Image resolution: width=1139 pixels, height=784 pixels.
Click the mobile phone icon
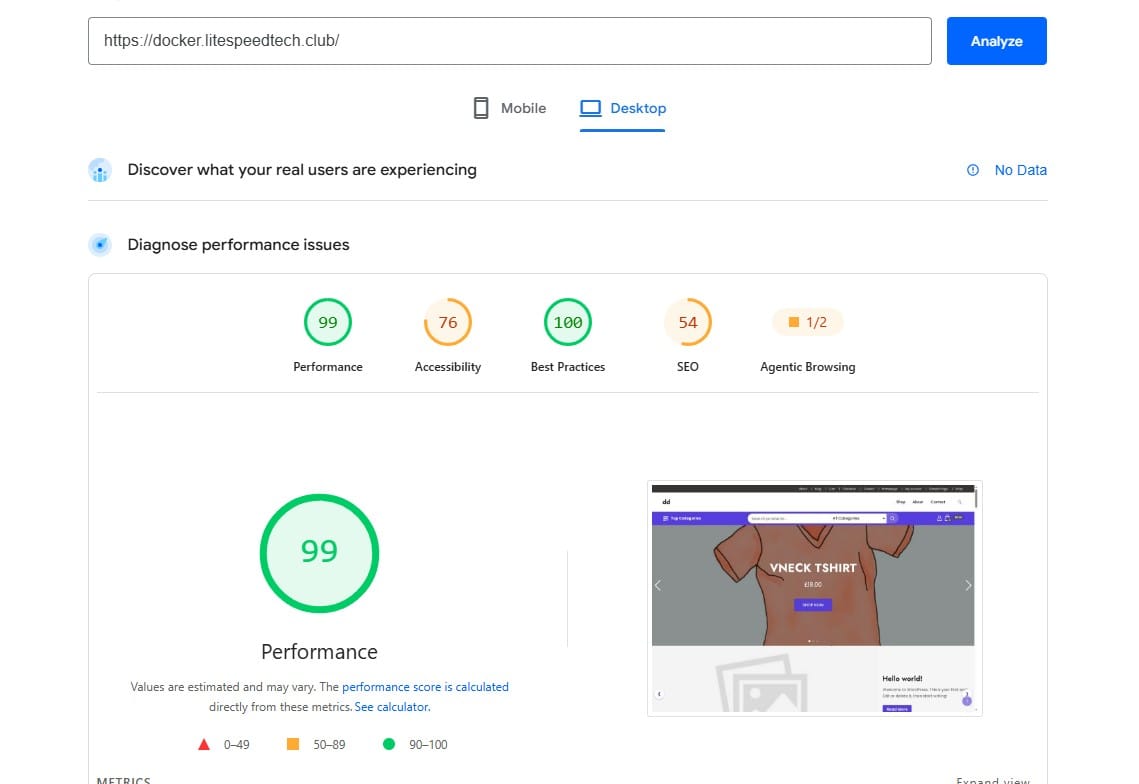(481, 108)
